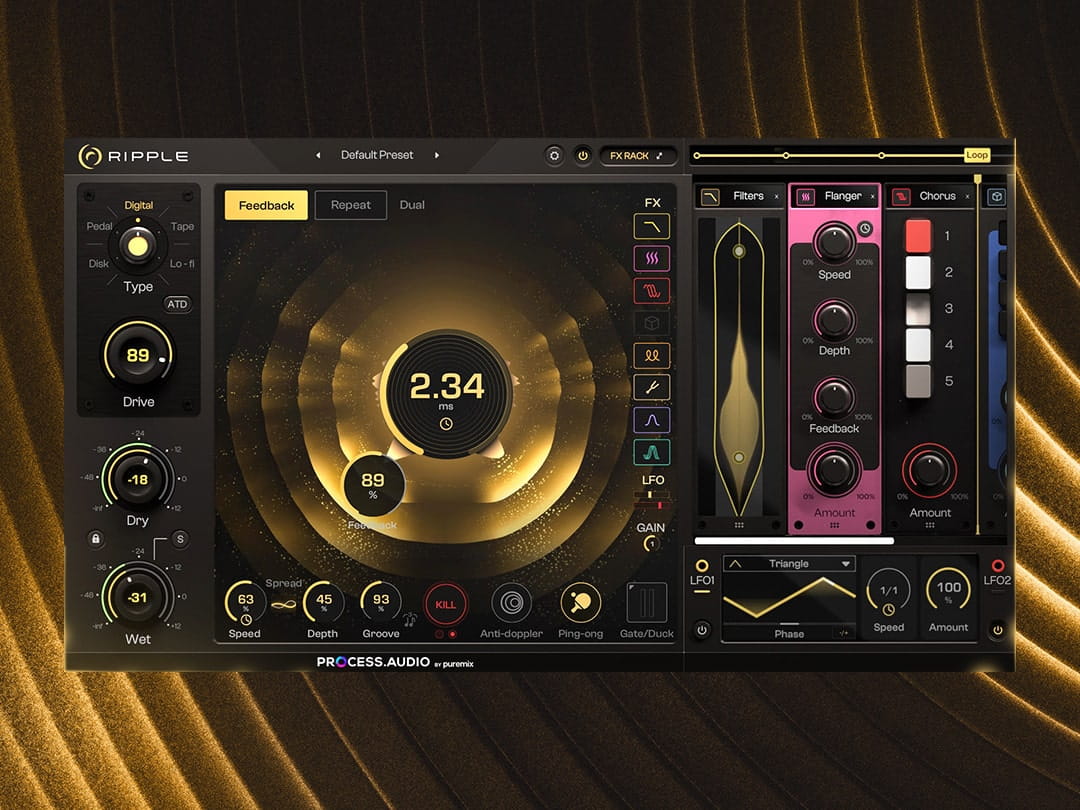Close the Flanger module
Screen dimensions: 1080x810
tap(872, 197)
